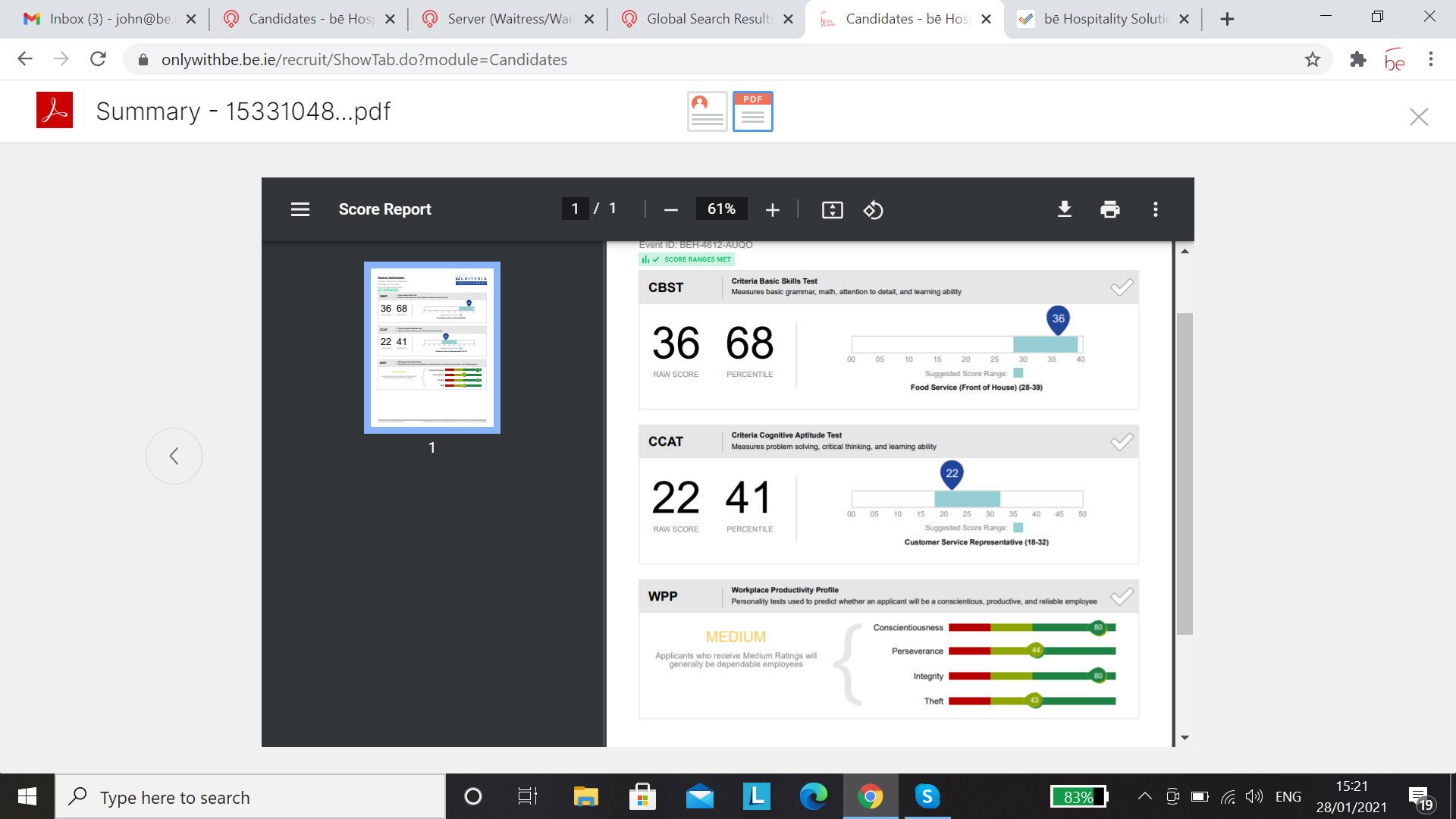Click the red Adobe PDF file icon
1456x819 pixels.
(x=55, y=110)
